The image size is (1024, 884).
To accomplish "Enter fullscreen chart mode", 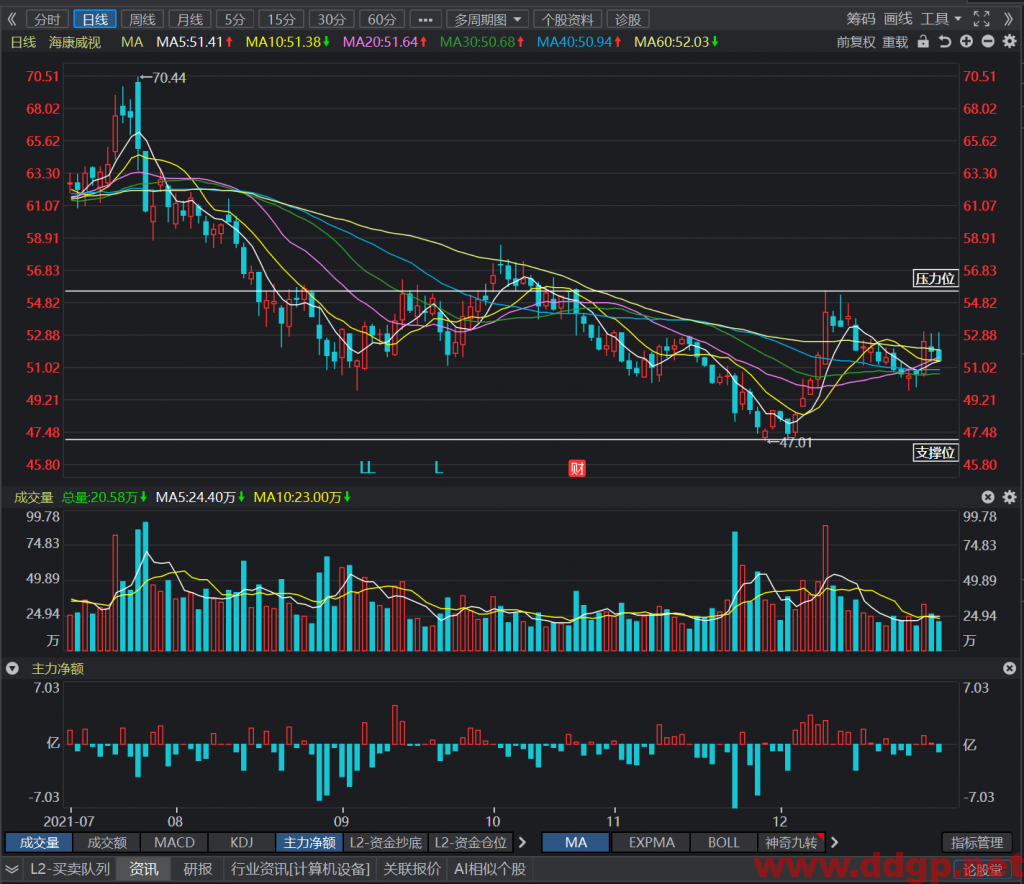I will click(x=981, y=20).
